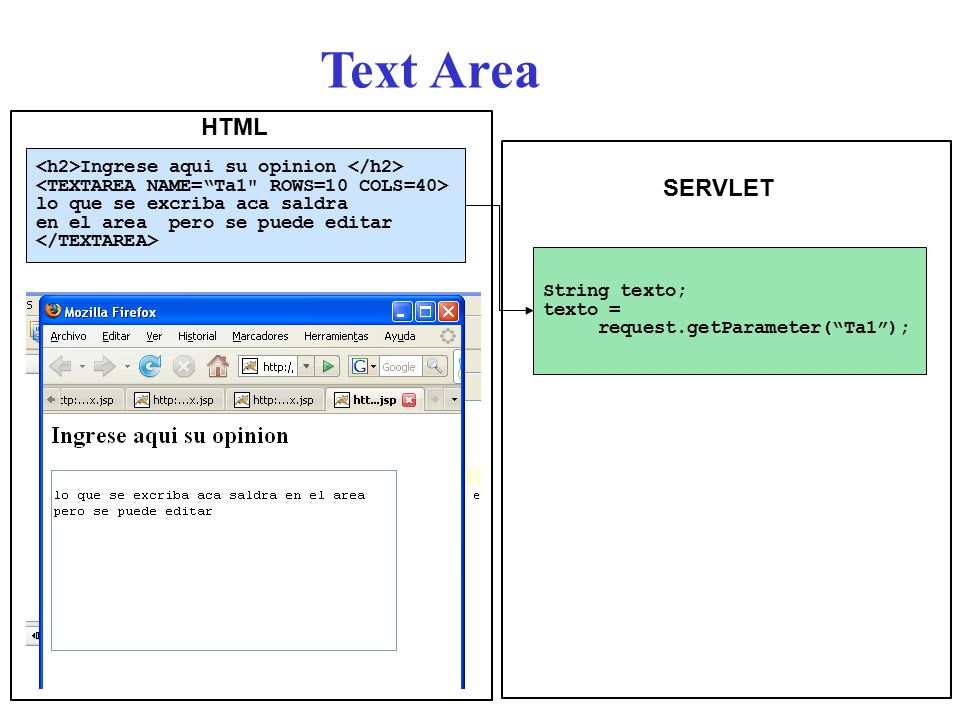960x720 pixels.
Task: Click the <h2>Ingrese aqui su opinion</h2> line
Action: pyautogui.click(x=219, y=167)
